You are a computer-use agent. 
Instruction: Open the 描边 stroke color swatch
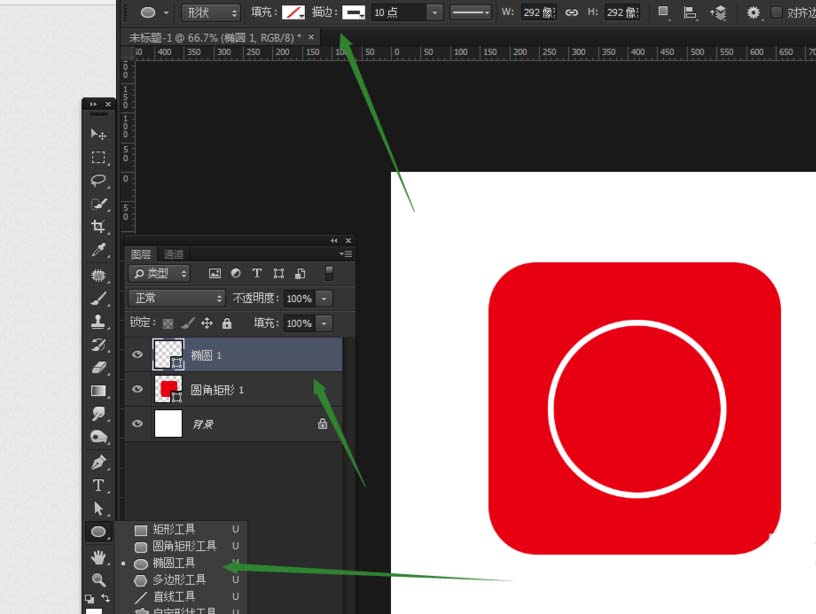point(354,13)
